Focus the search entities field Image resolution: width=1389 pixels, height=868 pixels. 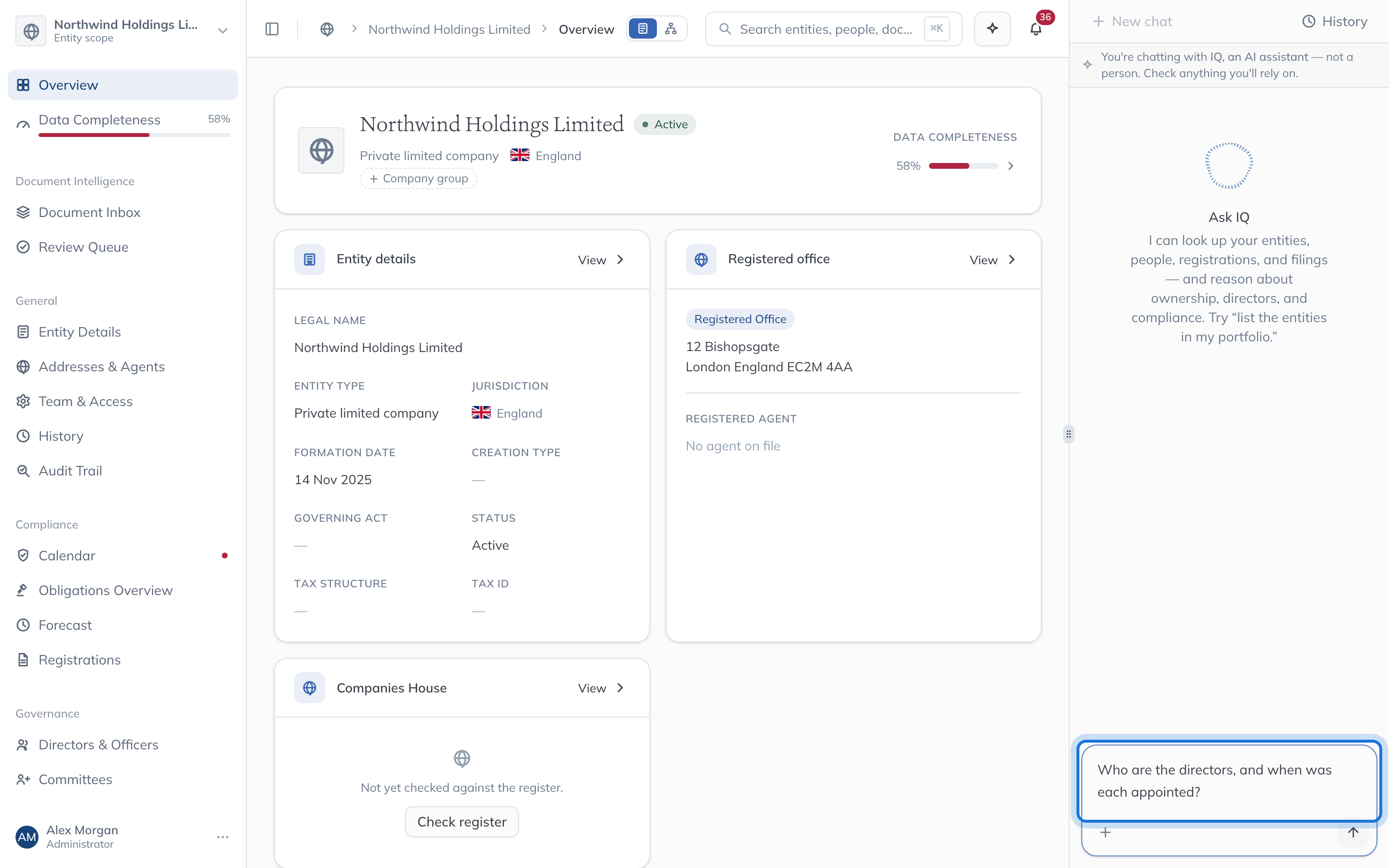[833, 29]
